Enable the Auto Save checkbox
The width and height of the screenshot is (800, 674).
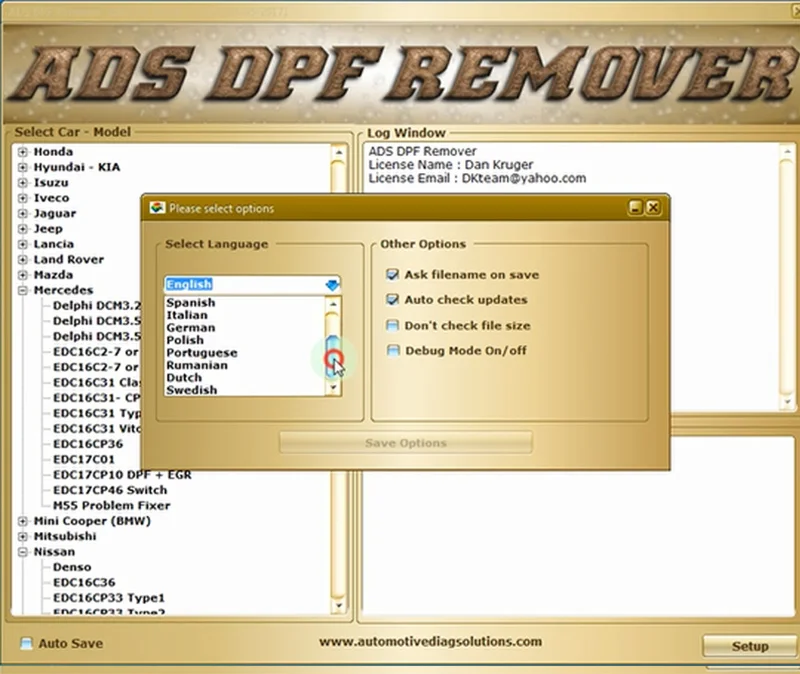coord(26,643)
